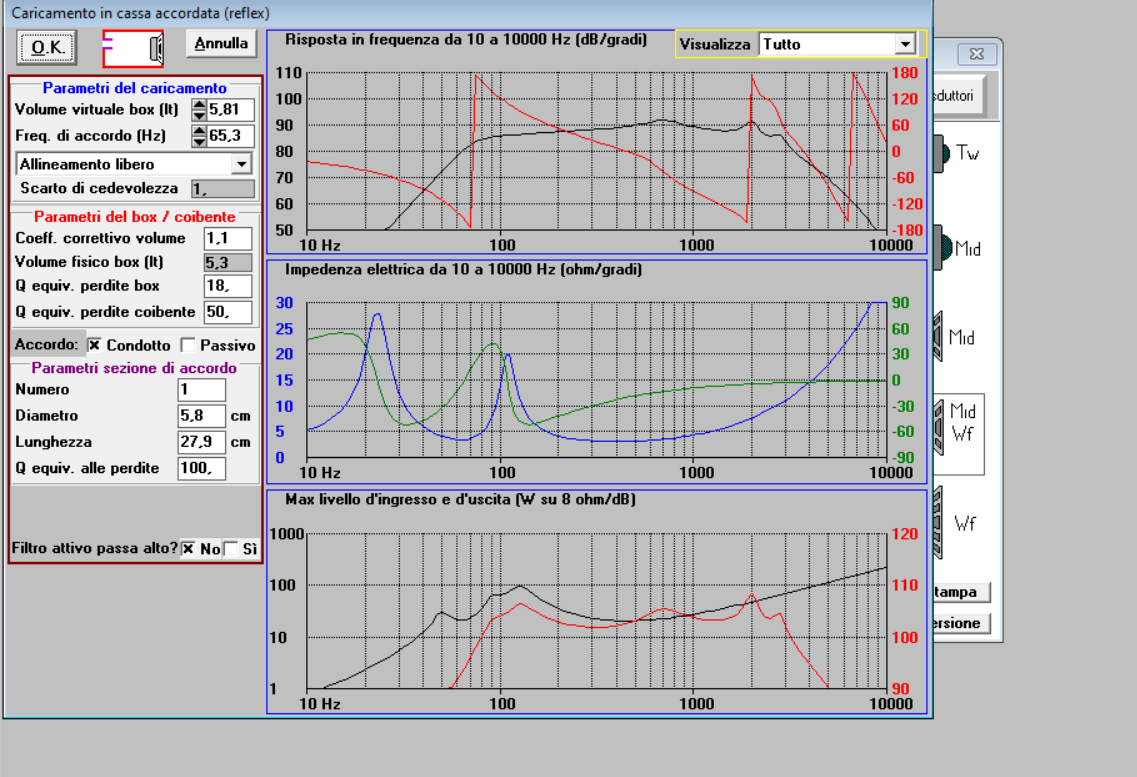Click the Lunghezza input field
Screen dimensions: 1137x777
click(202, 442)
